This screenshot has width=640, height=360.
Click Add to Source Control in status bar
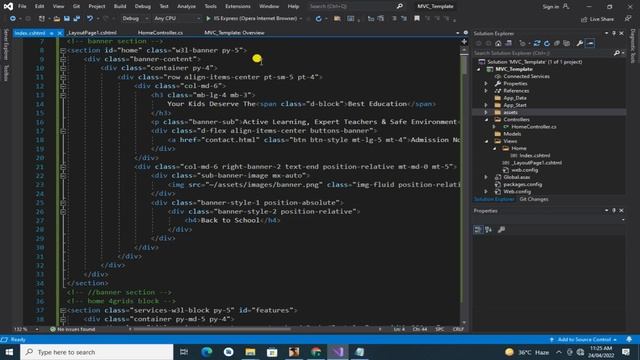coord(584,340)
